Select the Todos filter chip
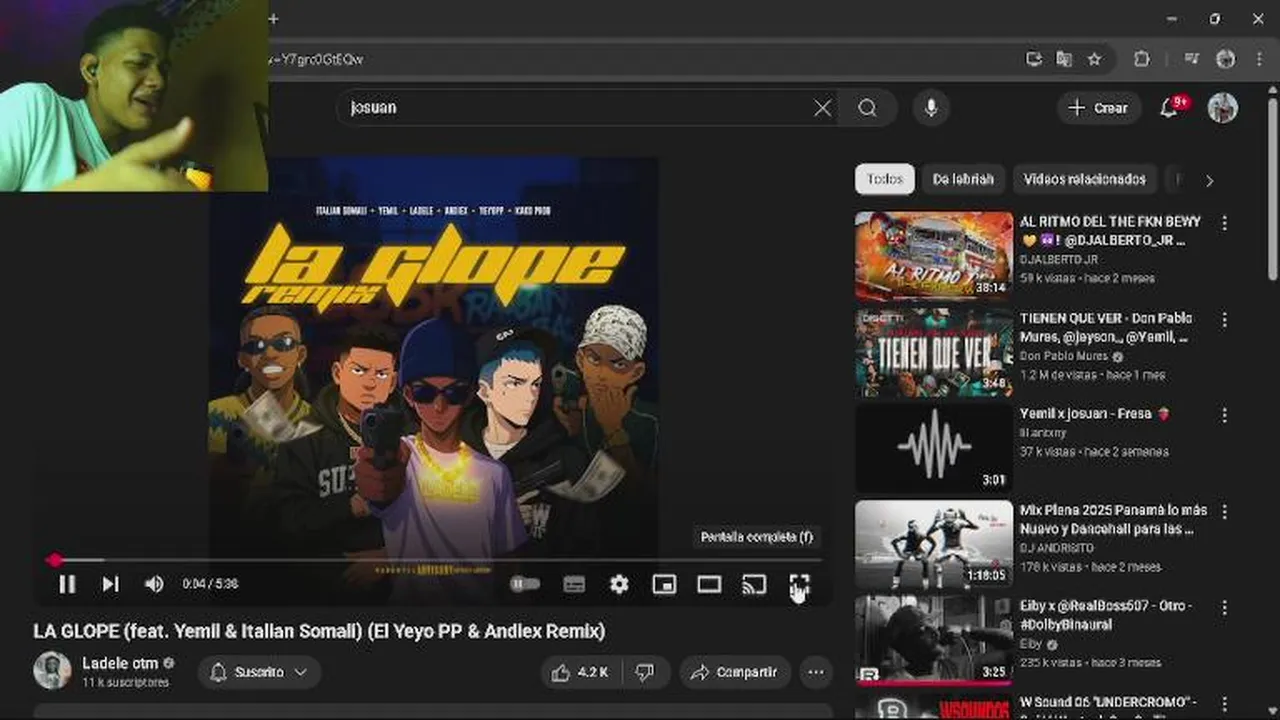1280x720 pixels. (x=885, y=180)
